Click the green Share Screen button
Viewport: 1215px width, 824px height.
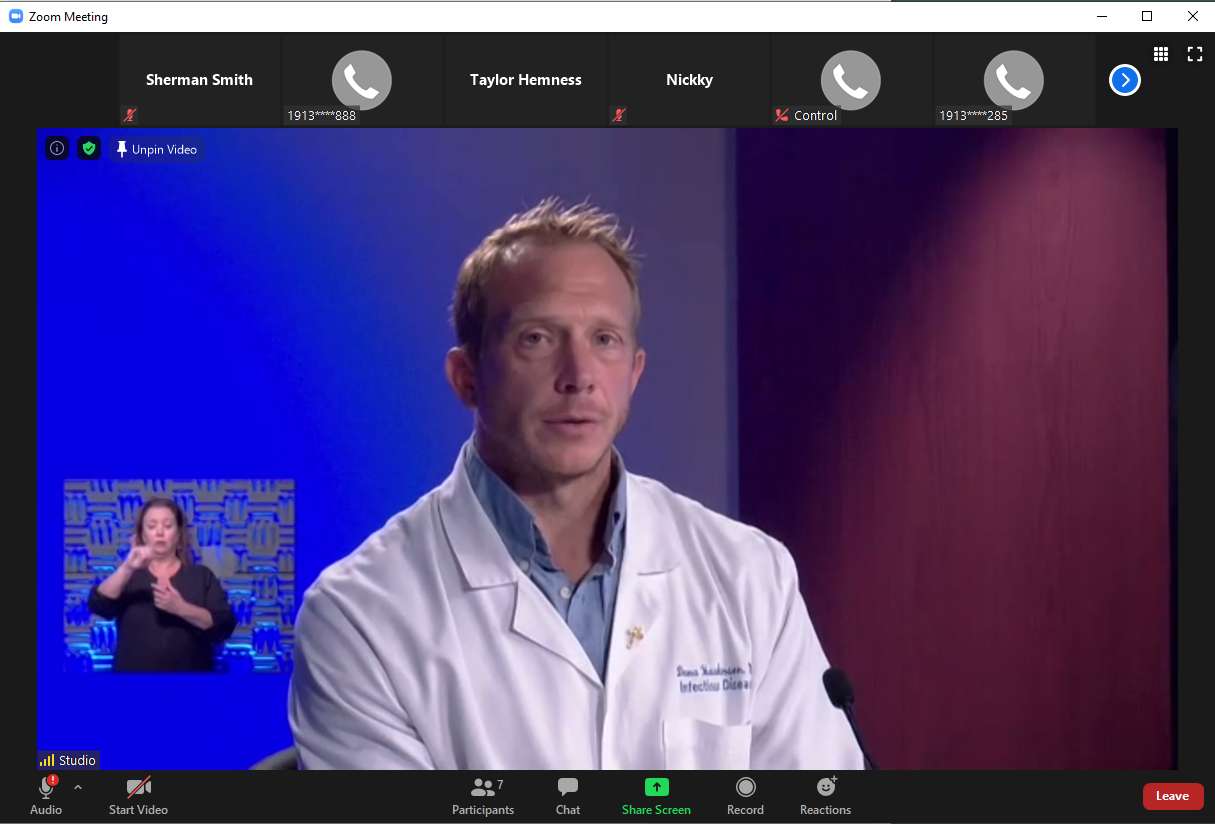coord(656,797)
